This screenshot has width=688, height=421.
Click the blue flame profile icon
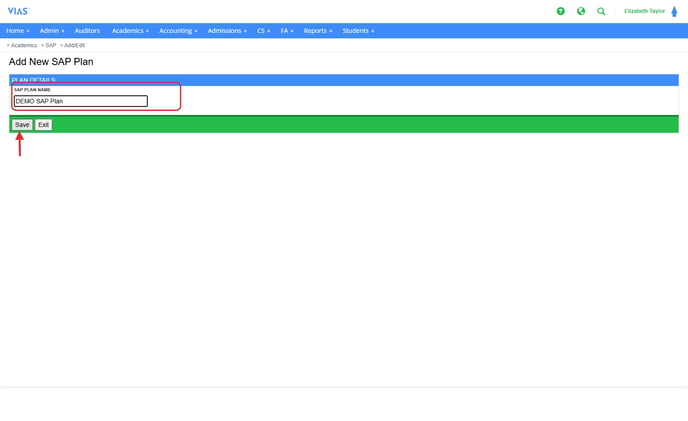(x=674, y=11)
